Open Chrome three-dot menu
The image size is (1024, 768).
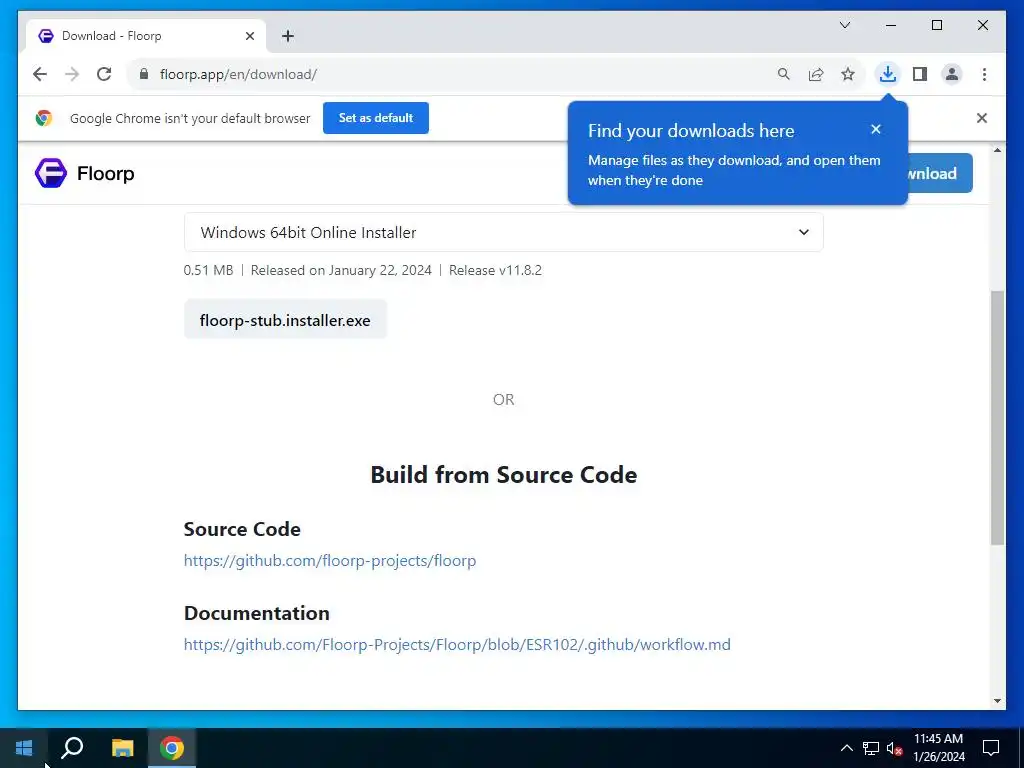984,74
